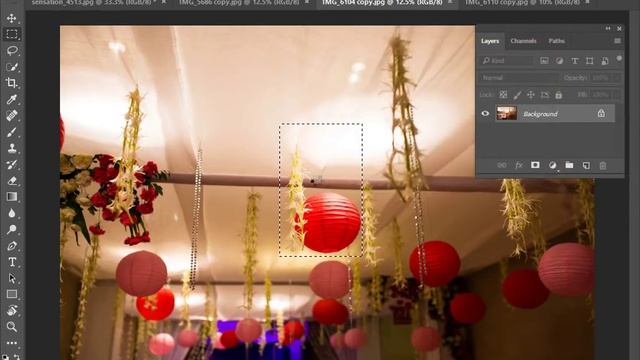
Task: Select the Move tool
Action: 11,18
